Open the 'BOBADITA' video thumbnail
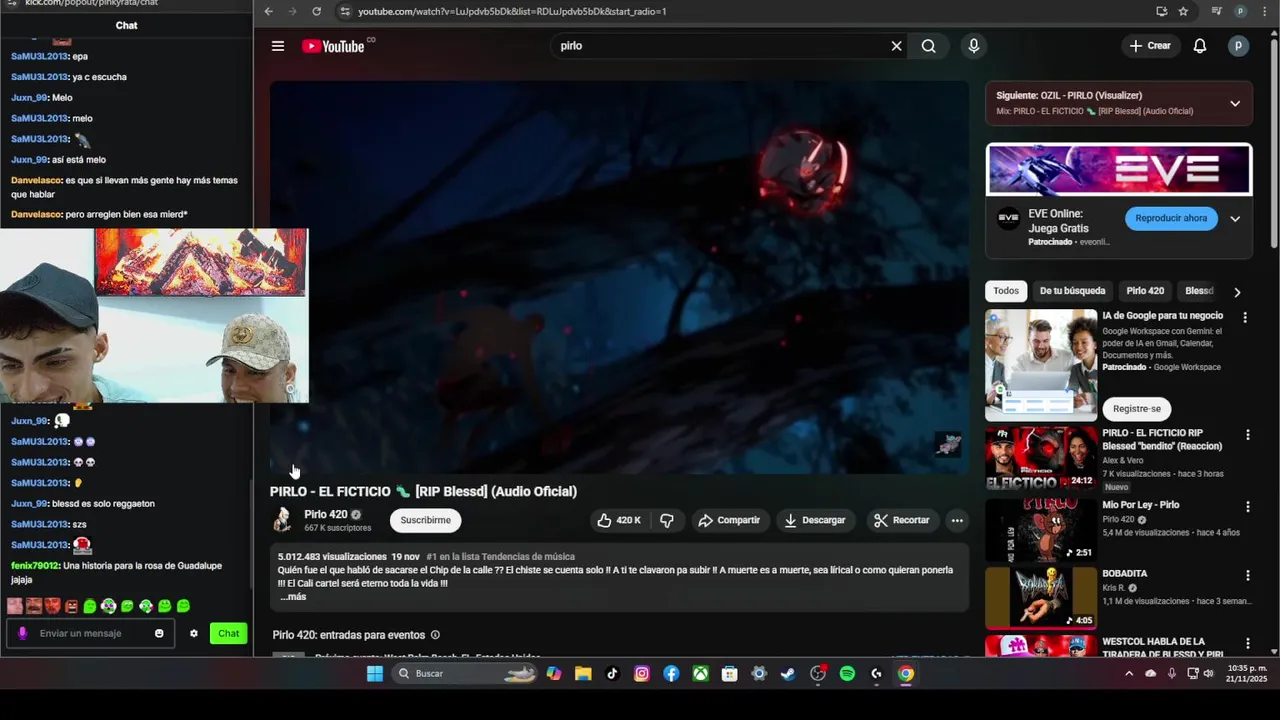 pos(1041,598)
